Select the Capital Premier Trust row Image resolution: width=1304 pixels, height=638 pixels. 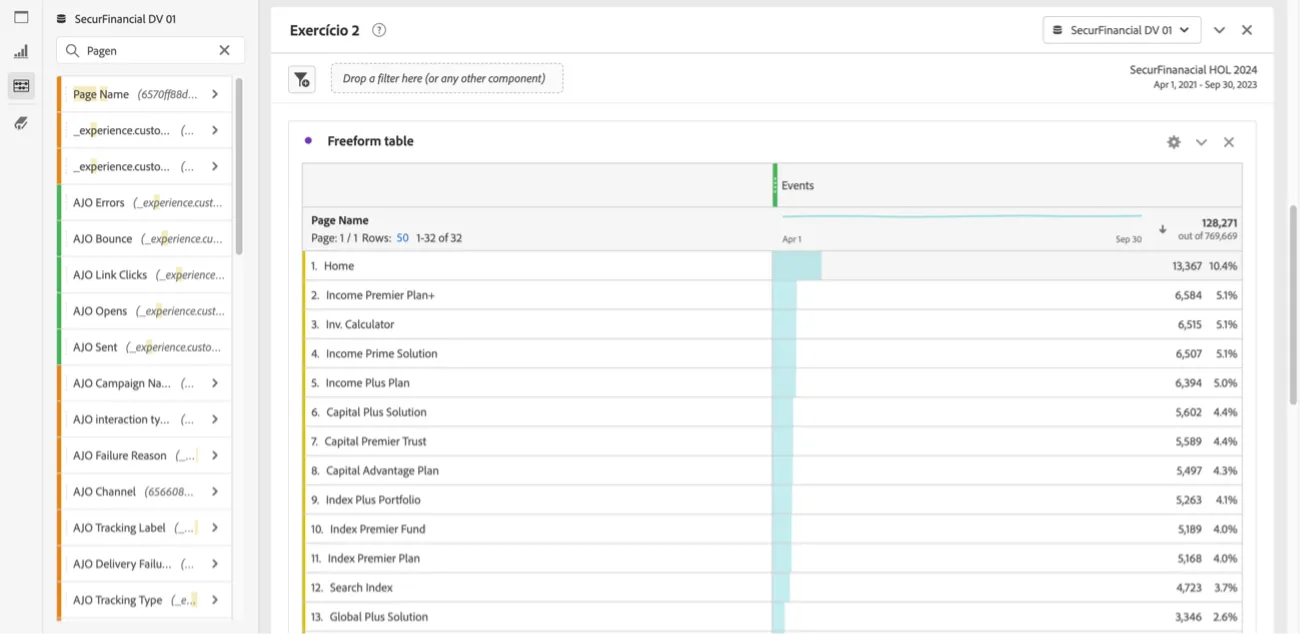[x=772, y=441]
